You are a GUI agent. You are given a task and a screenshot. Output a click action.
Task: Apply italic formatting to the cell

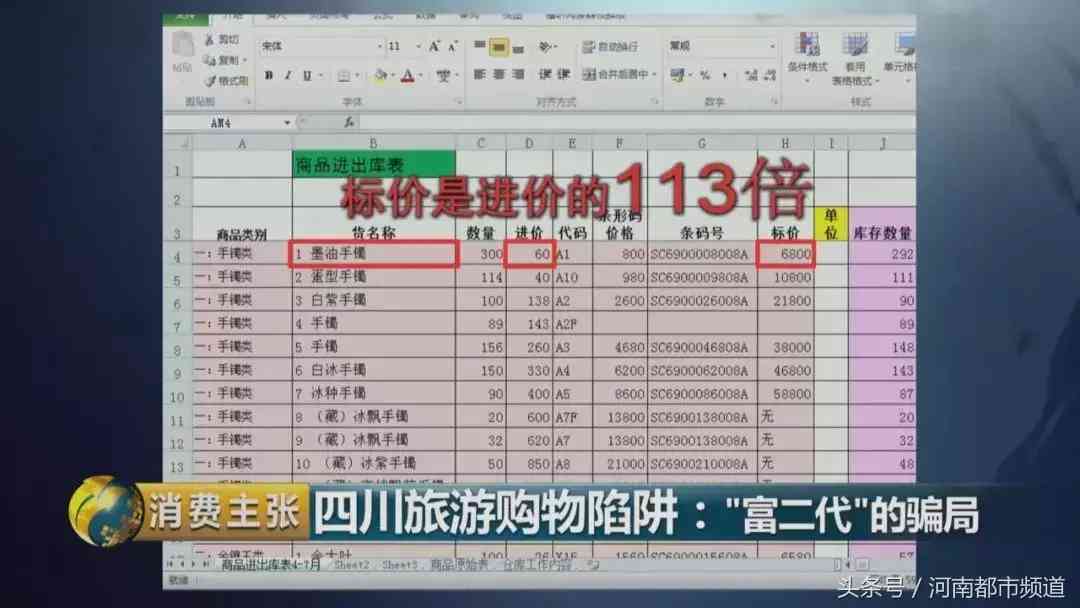(x=288, y=76)
